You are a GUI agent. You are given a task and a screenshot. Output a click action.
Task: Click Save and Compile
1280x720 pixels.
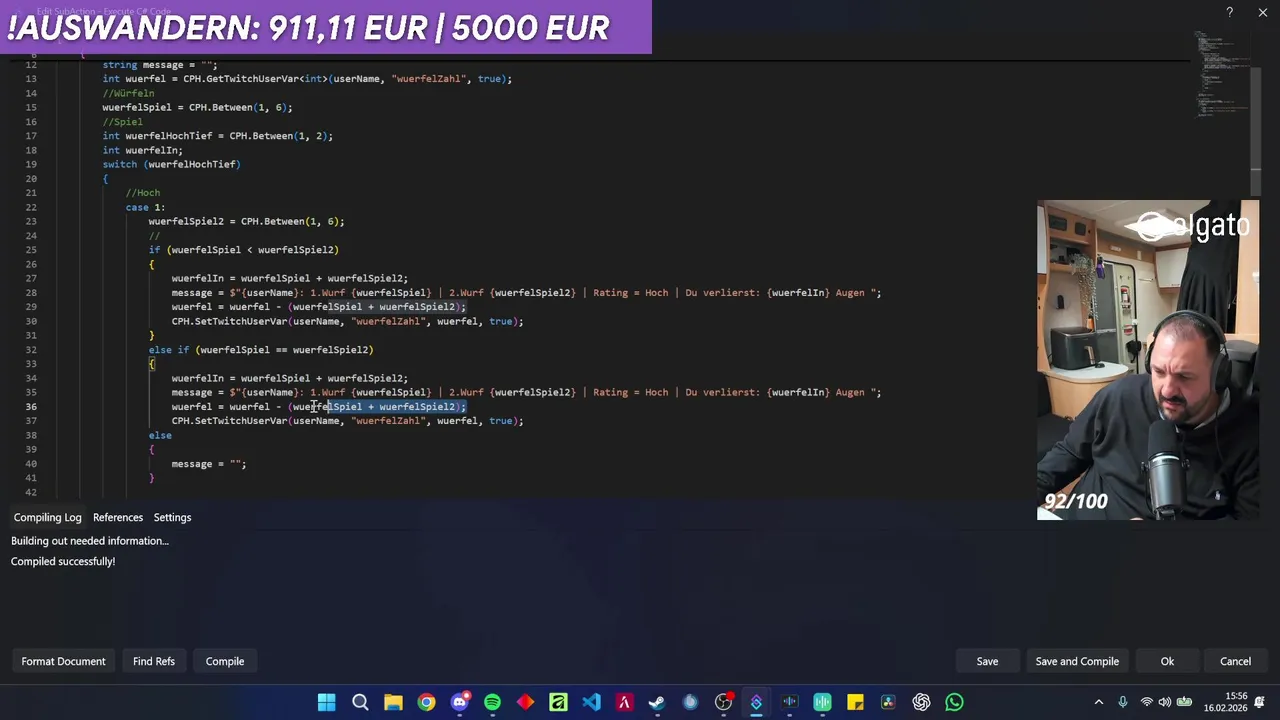pyautogui.click(x=1077, y=661)
